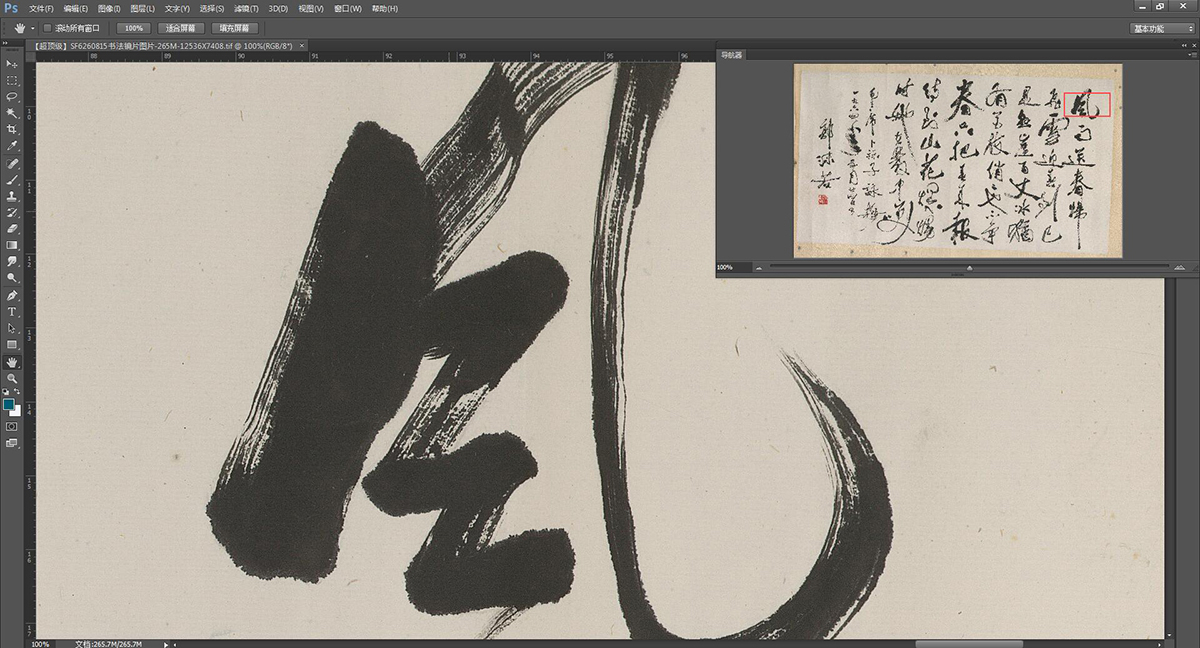This screenshot has width=1200, height=648.
Task: Click the navigator zoom slider handle
Action: click(x=969, y=268)
